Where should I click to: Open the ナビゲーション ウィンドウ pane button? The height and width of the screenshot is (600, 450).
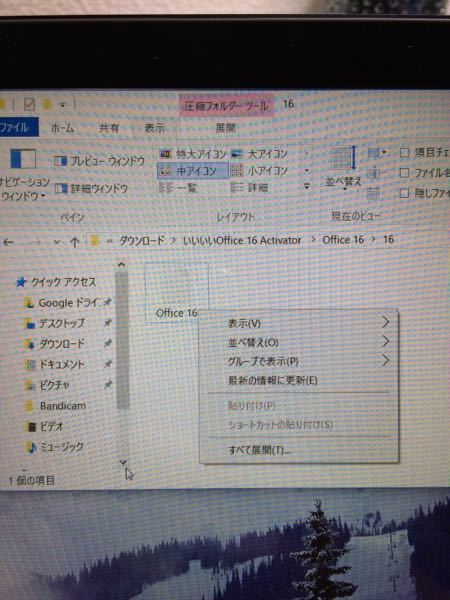[x=23, y=174]
